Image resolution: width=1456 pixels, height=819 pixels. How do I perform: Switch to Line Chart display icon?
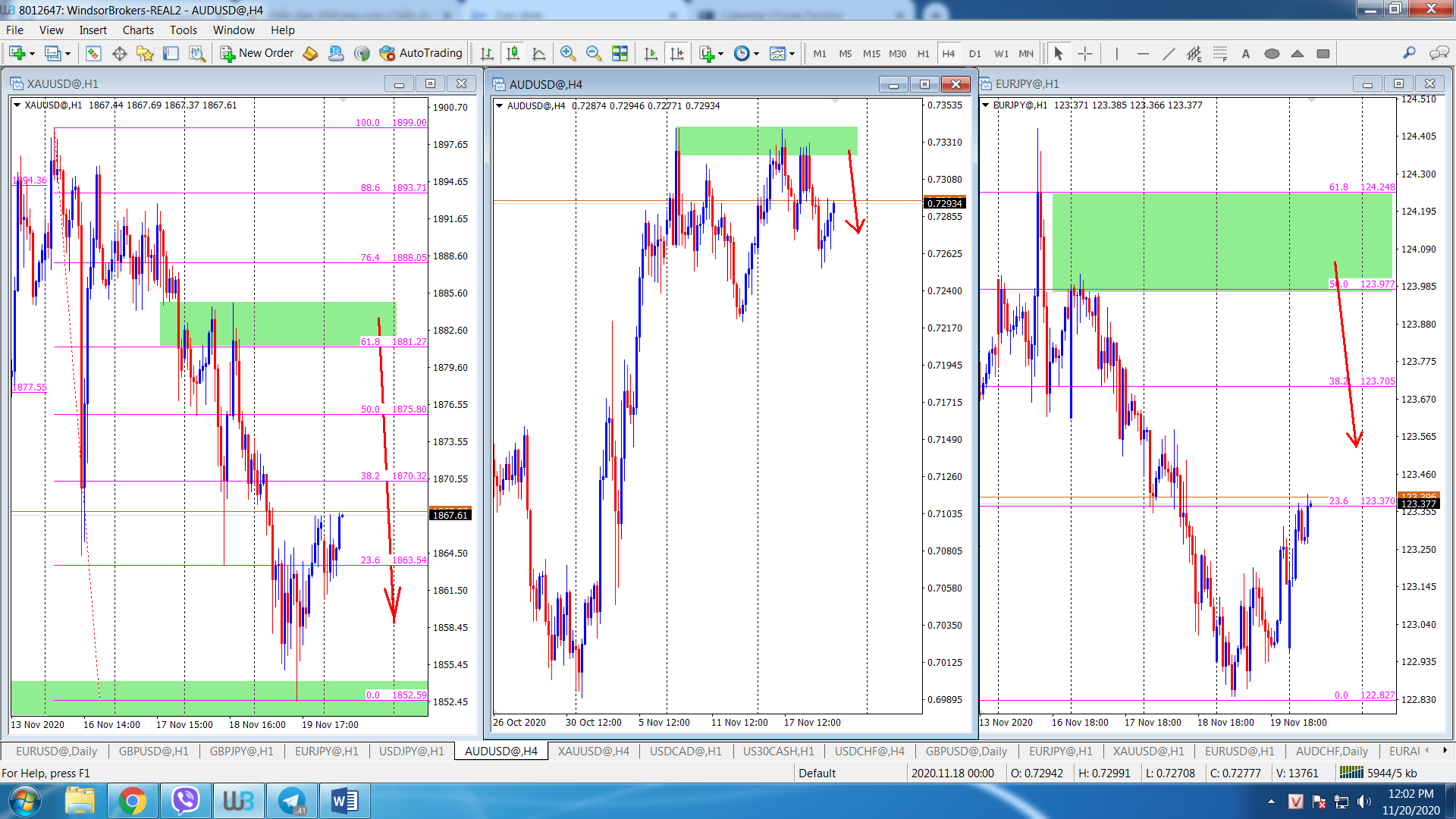[x=539, y=53]
